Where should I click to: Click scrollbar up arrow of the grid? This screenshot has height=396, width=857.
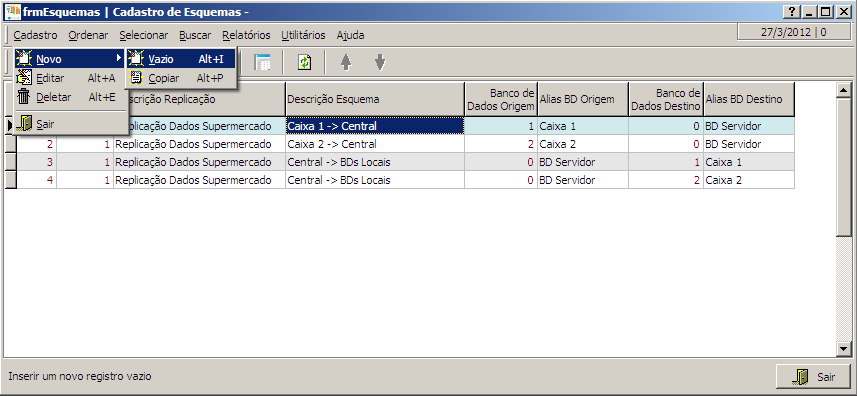(844, 90)
